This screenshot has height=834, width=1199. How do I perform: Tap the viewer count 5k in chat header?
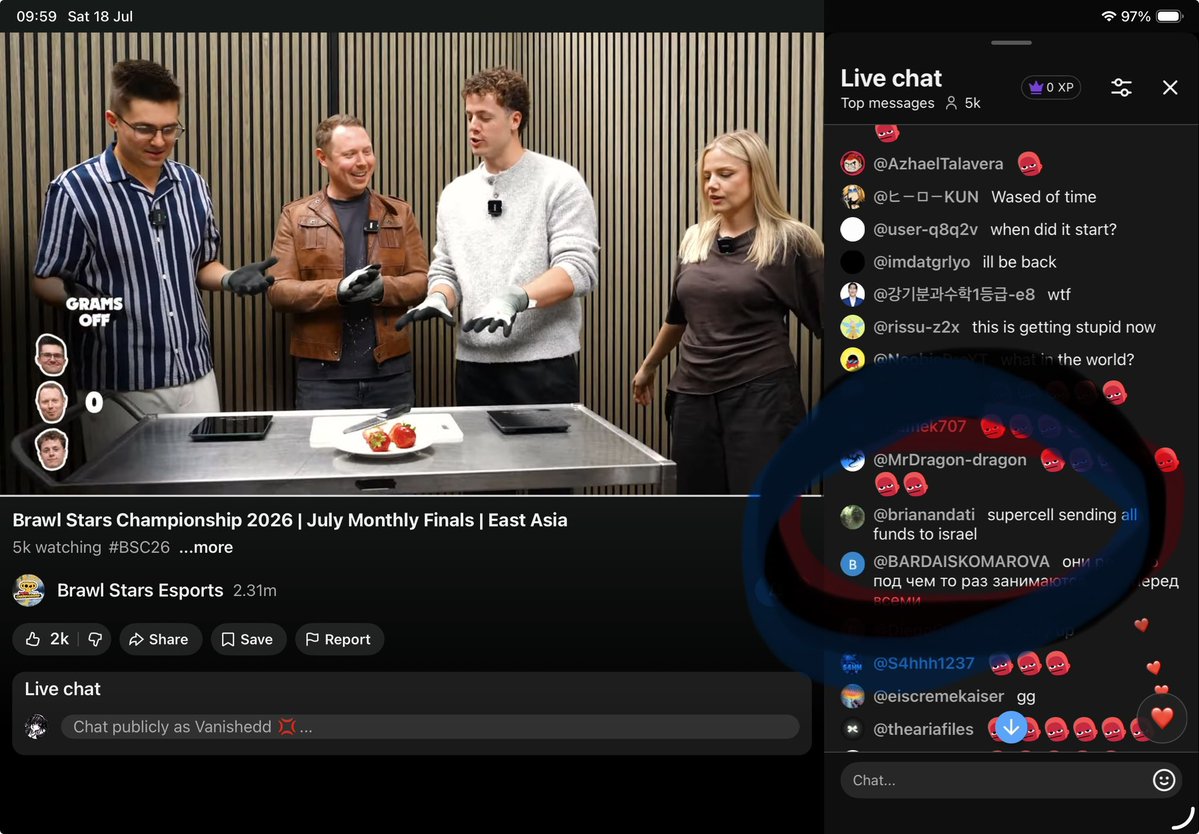click(x=963, y=103)
